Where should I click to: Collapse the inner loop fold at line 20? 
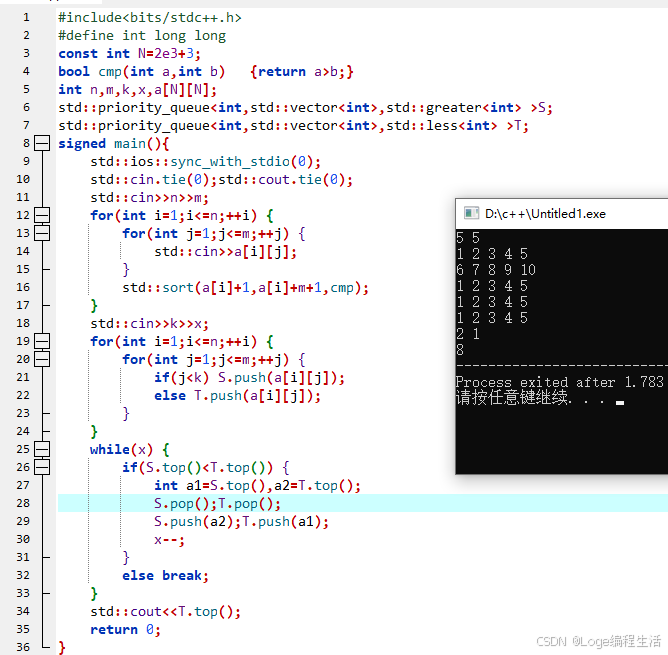pos(42,359)
